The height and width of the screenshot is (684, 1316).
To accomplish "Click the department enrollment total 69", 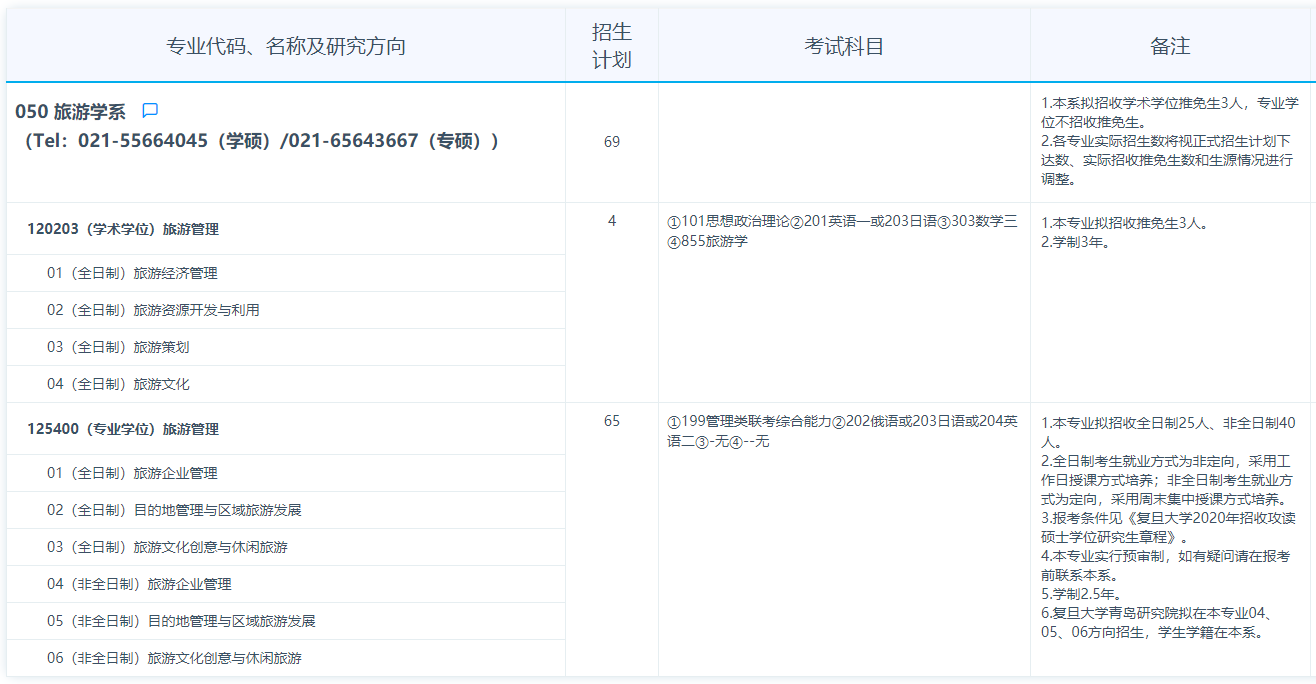I will (x=611, y=142).
